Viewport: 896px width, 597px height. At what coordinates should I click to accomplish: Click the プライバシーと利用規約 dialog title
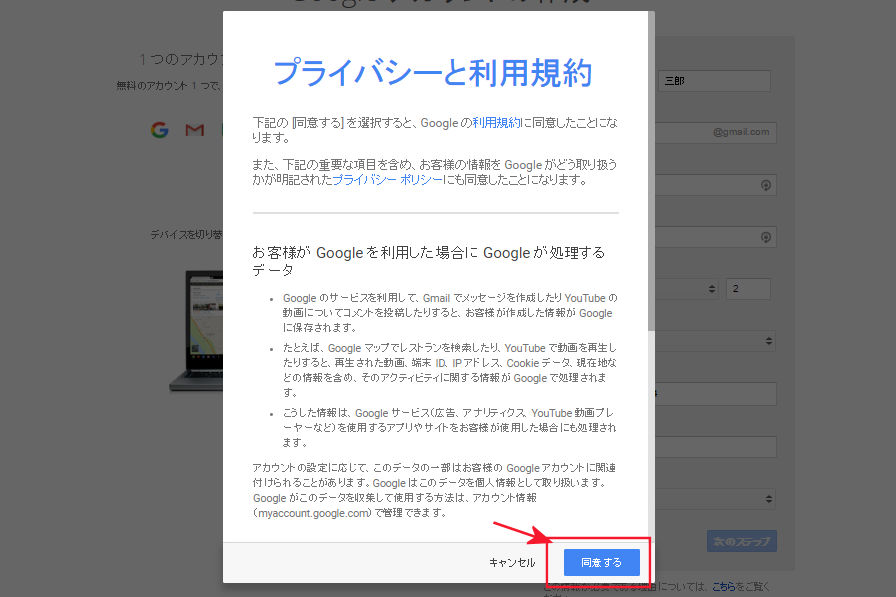(x=433, y=73)
